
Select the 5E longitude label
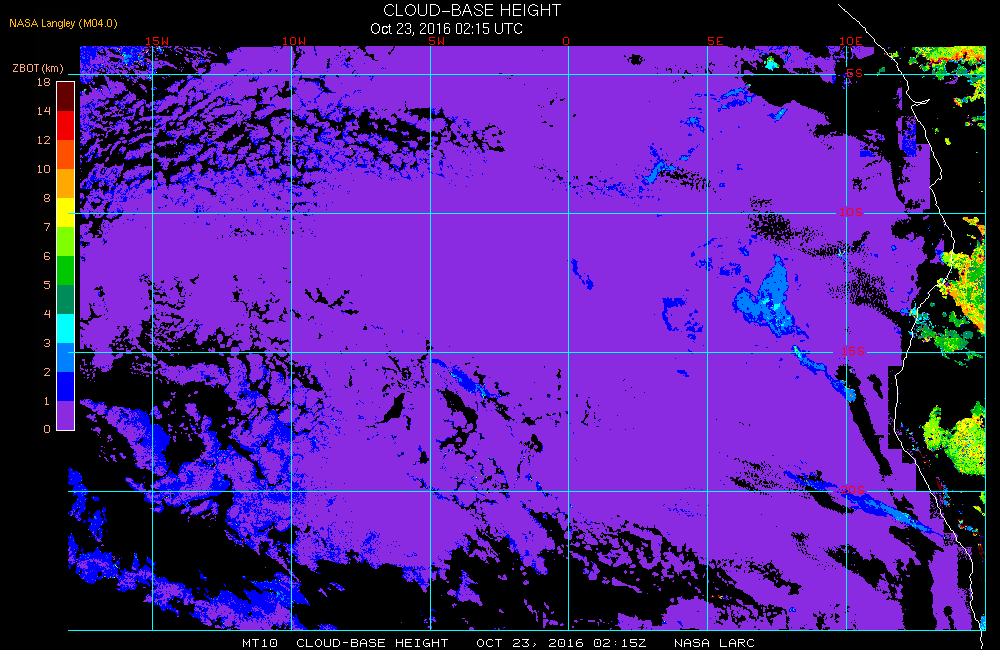[715, 41]
